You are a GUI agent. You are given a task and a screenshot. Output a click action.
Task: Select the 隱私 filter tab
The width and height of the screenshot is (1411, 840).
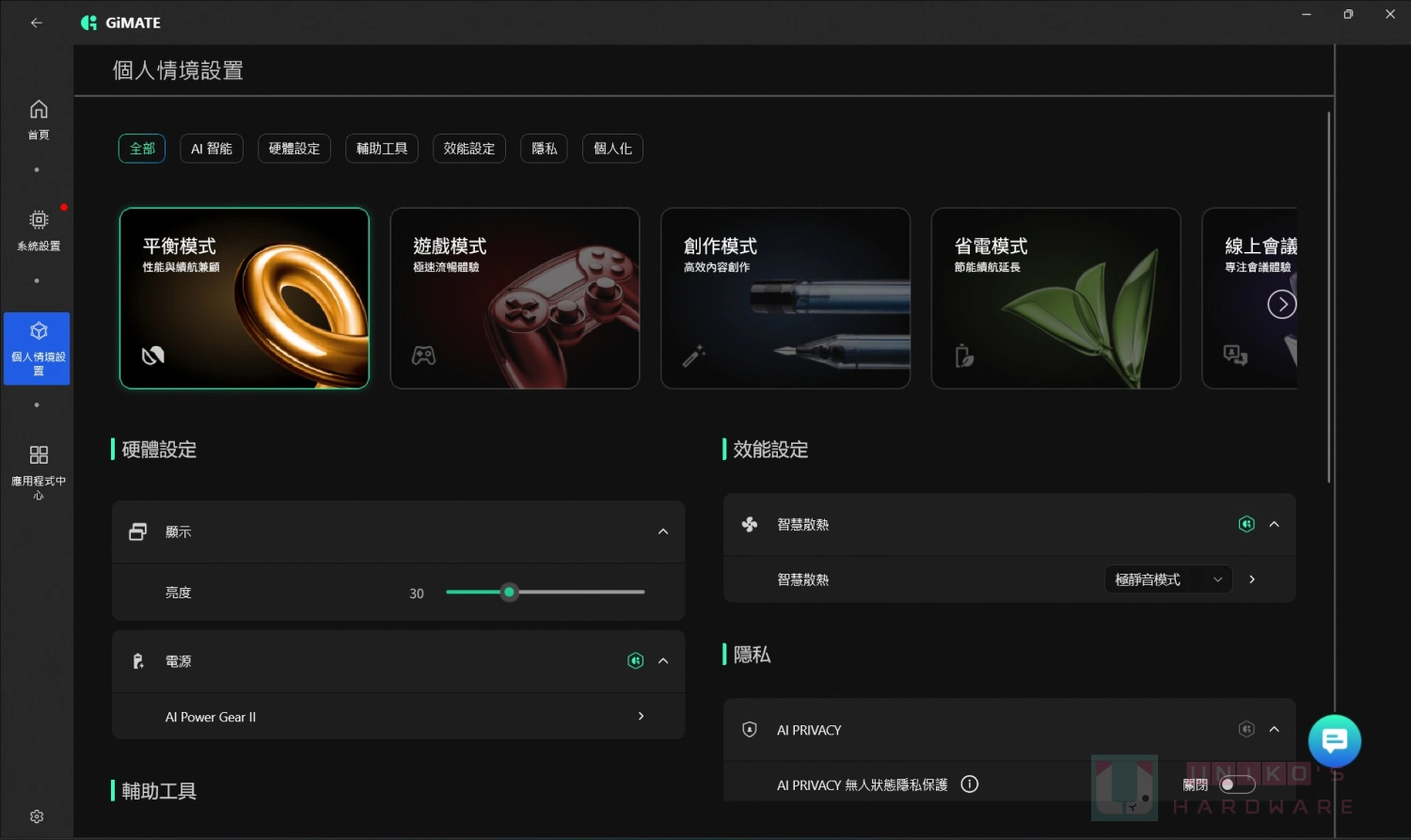coord(544,149)
